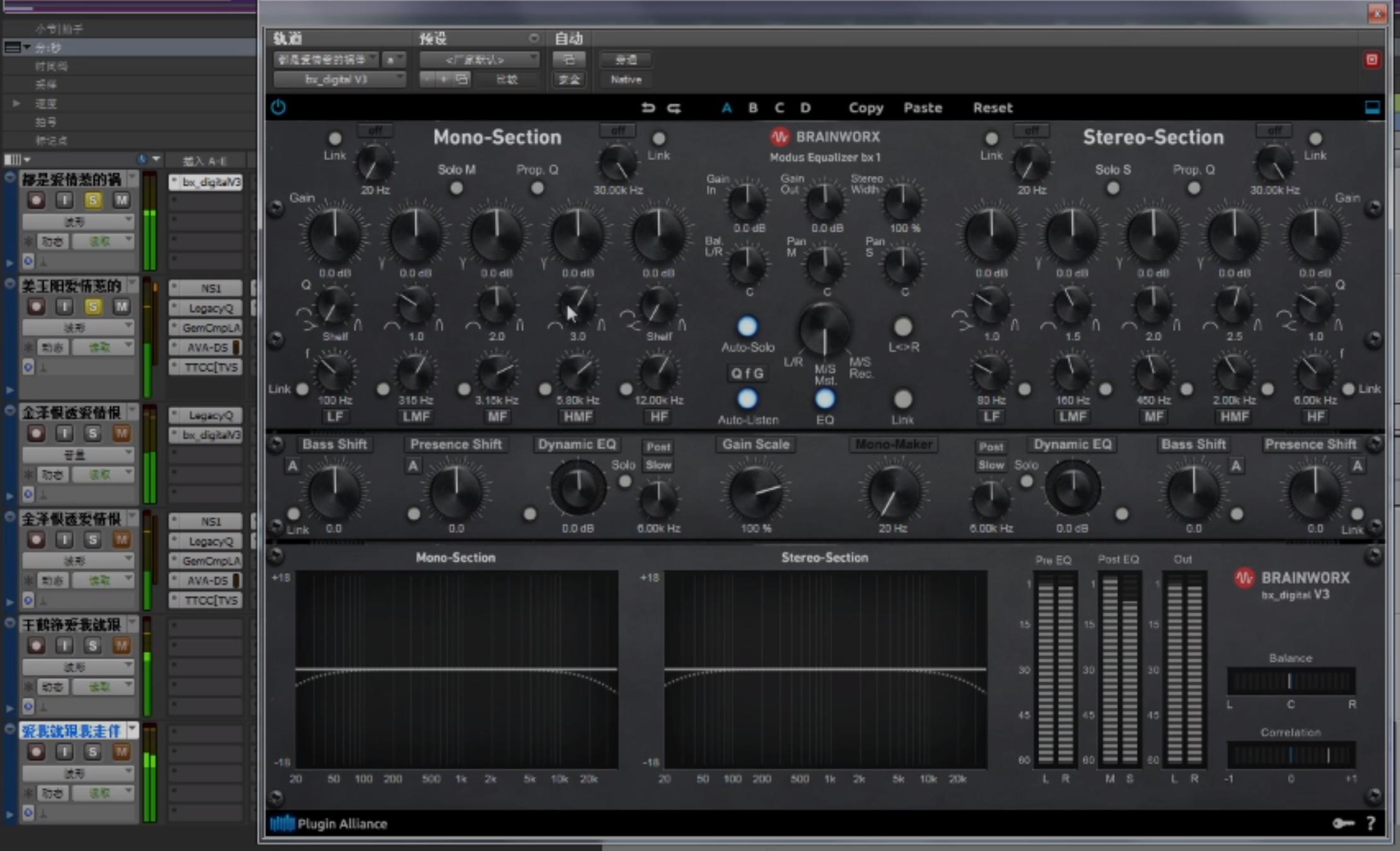
Task: Toggle the Auto-Solo button
Action: click(747, 327)
